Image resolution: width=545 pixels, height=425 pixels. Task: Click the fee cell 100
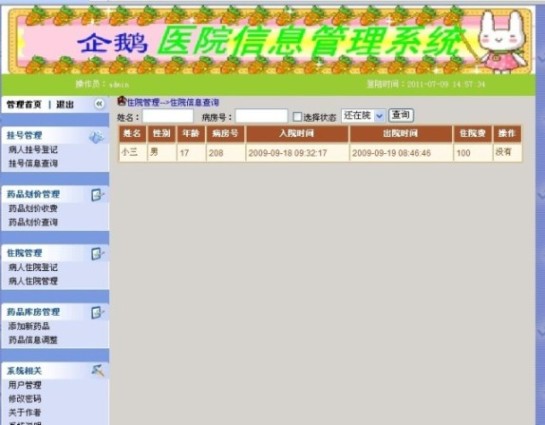tap(472, 152)
